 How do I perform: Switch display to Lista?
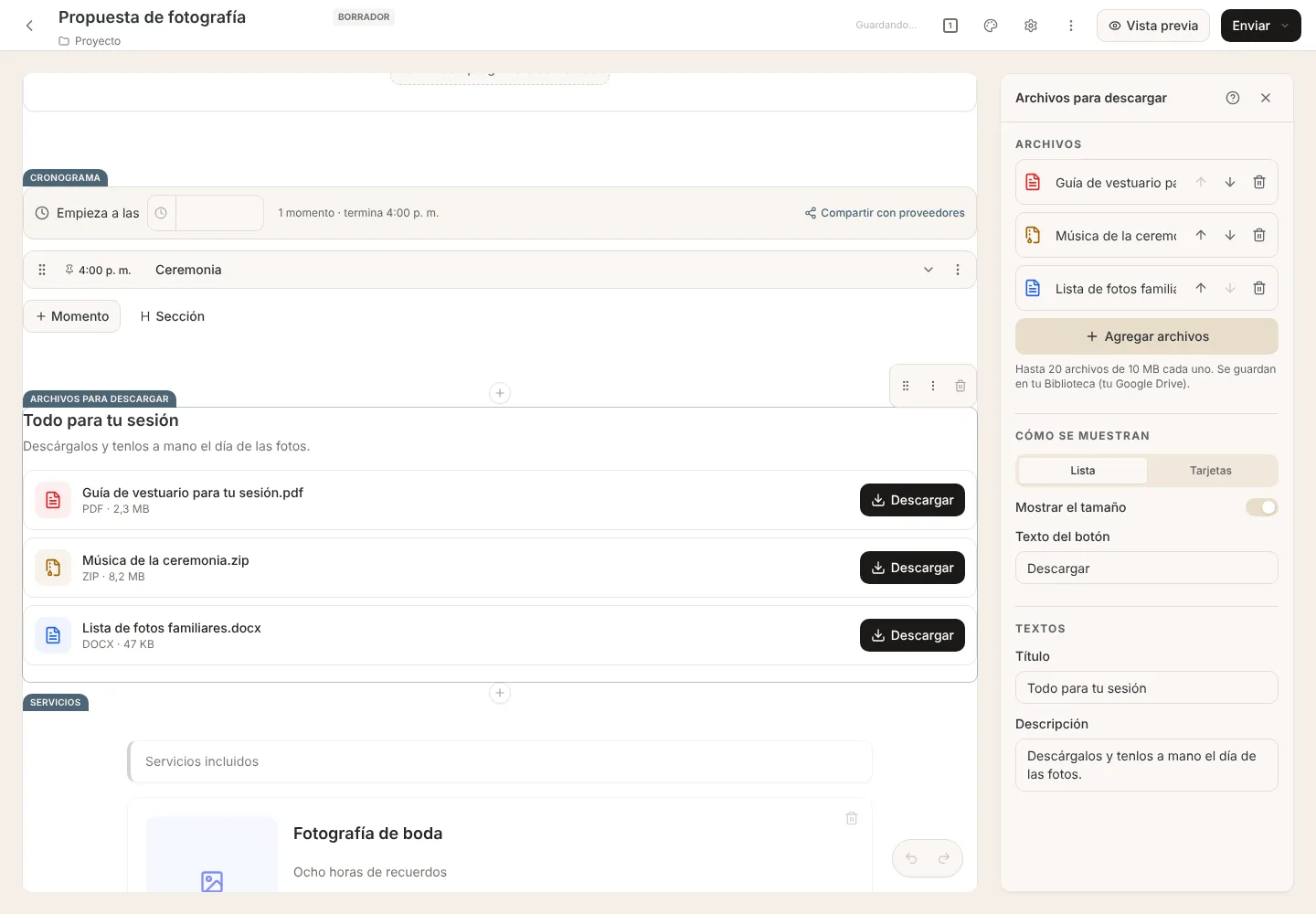click(x=1083, y=471)
